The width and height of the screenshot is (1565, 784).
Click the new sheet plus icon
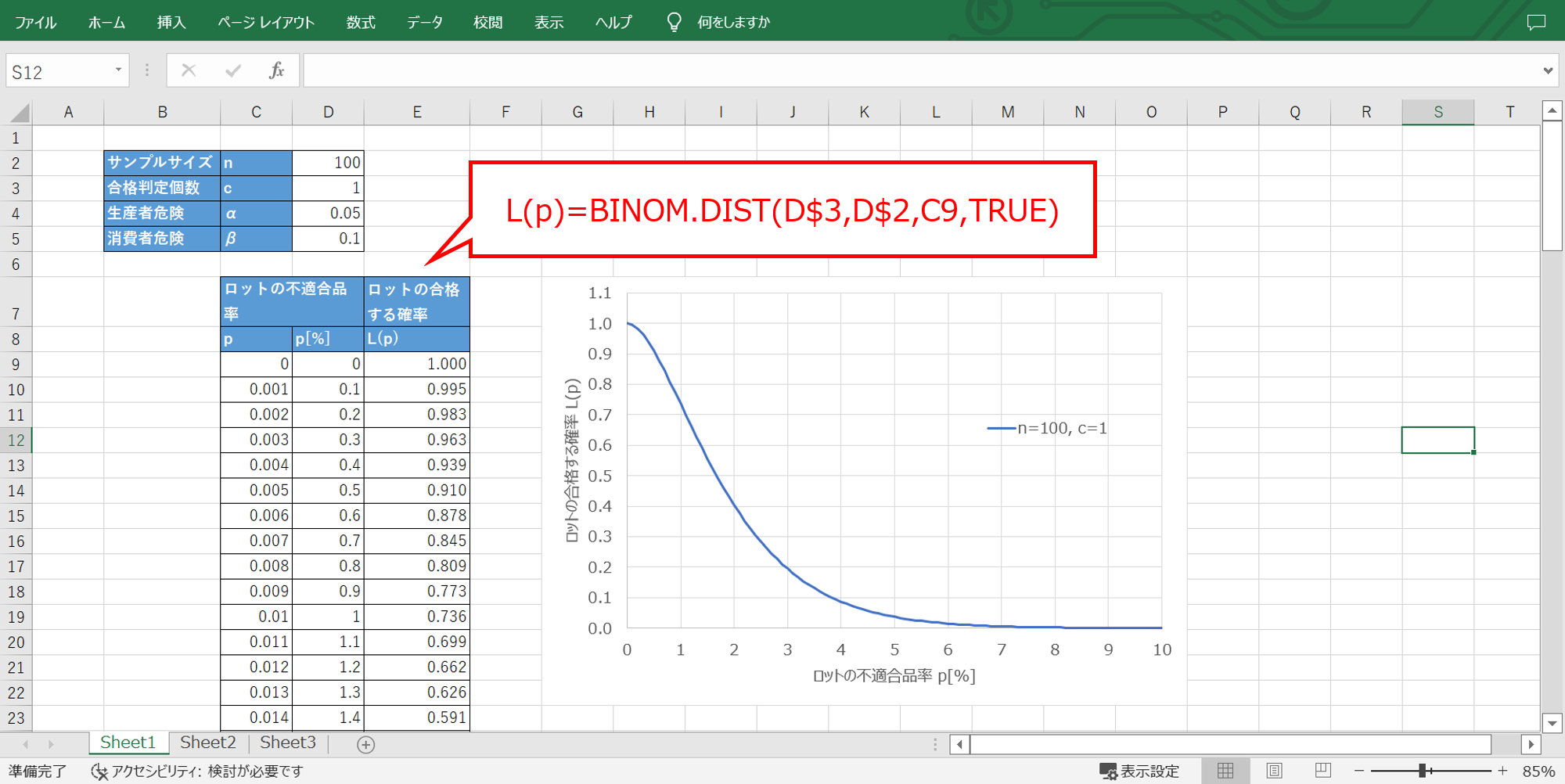pyautogui.click(x=365, y=744)
